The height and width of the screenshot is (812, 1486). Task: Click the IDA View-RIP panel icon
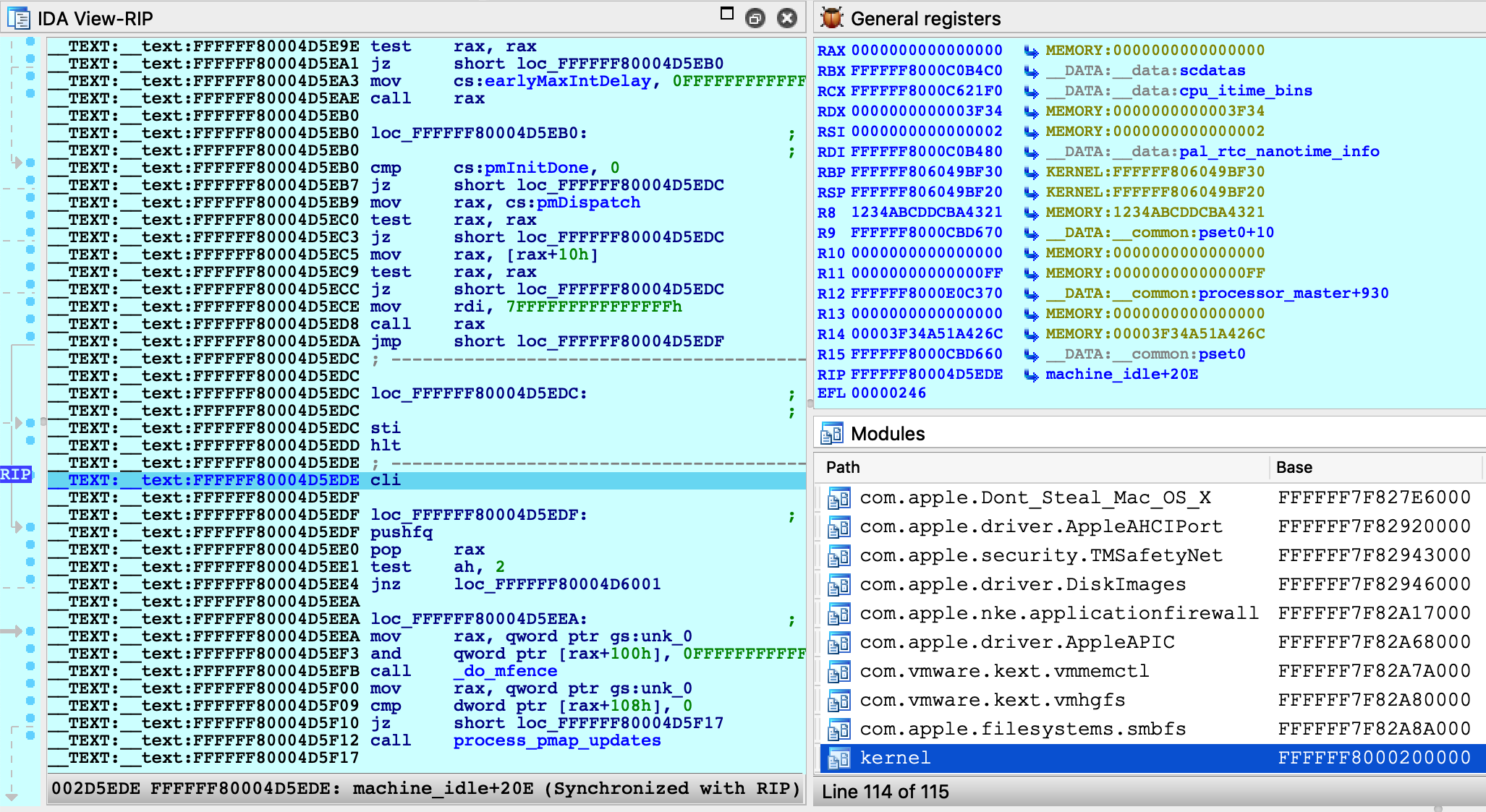tap(18, 18)
